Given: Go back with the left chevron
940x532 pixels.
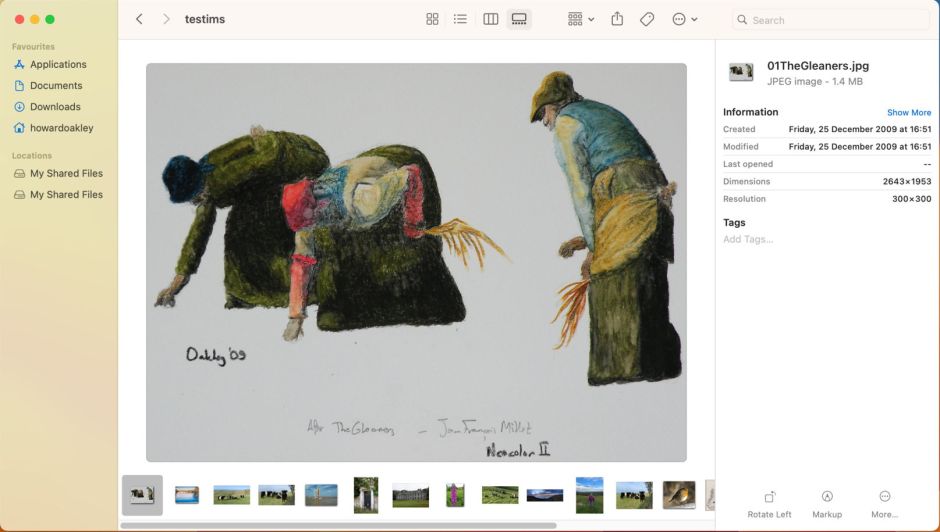Looking at the screenshot, I should tap(139, 19).
